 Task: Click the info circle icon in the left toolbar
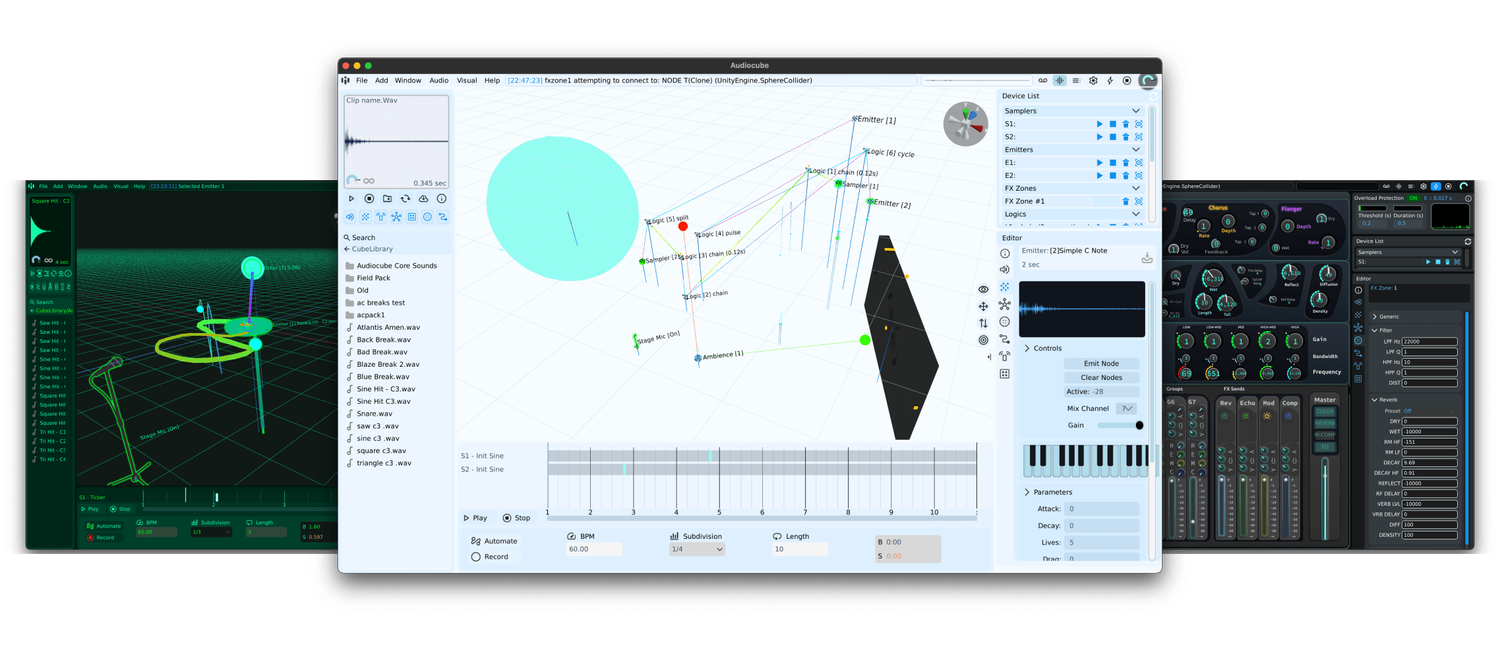click(x=441, y=198)
